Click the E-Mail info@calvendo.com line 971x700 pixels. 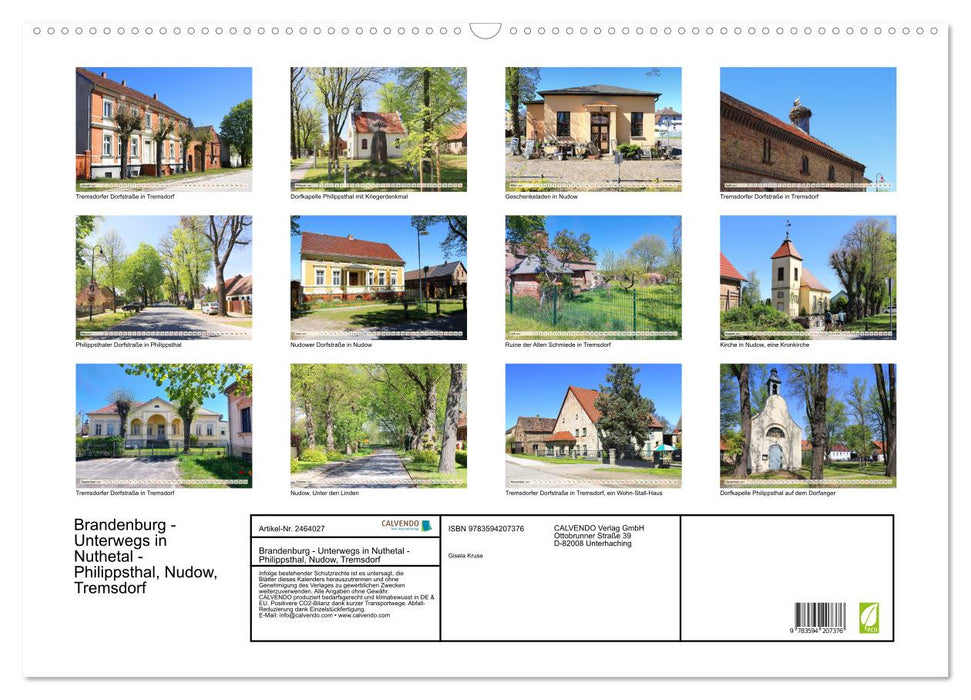[324, 616]
